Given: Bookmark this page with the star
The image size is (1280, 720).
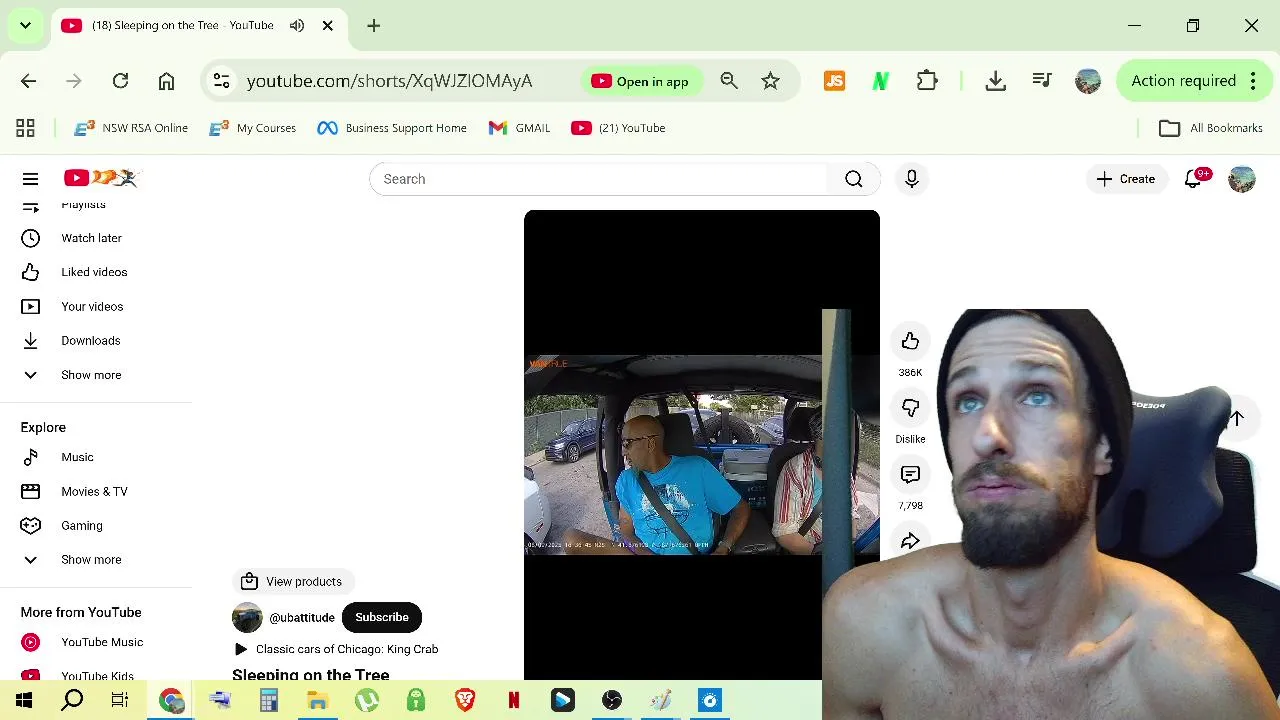Looking at the screenshot, I should point(770,81).
